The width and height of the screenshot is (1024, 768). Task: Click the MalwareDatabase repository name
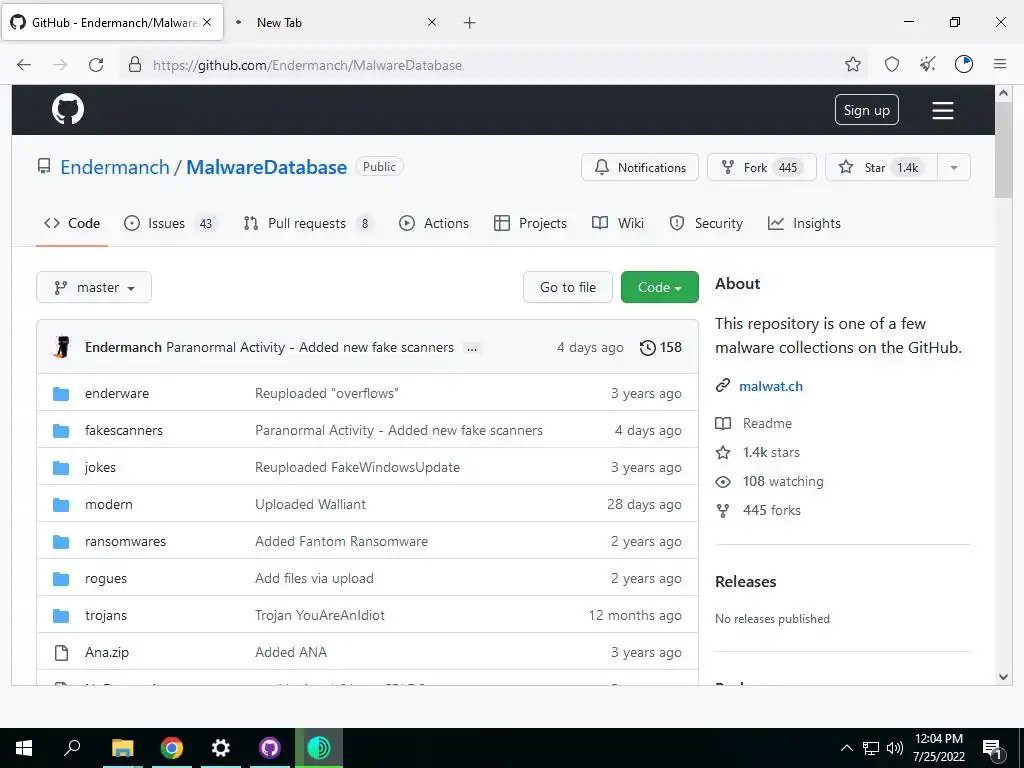click(266, 167)
